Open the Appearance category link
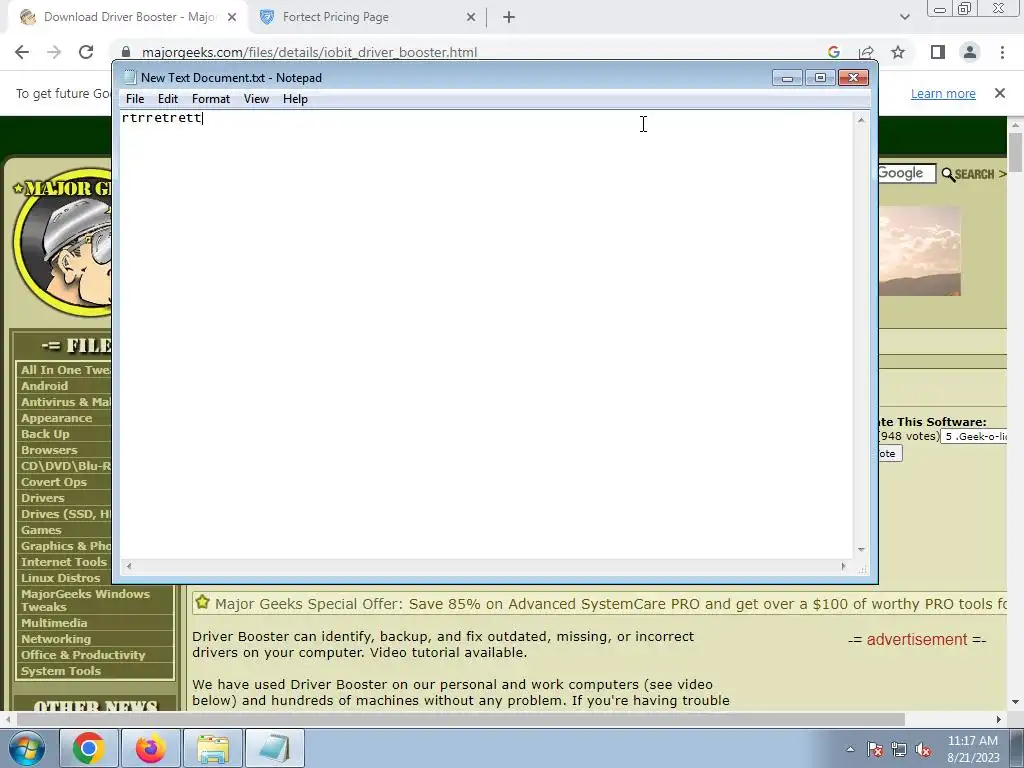The image size is (1024, 768). point(56,418)
